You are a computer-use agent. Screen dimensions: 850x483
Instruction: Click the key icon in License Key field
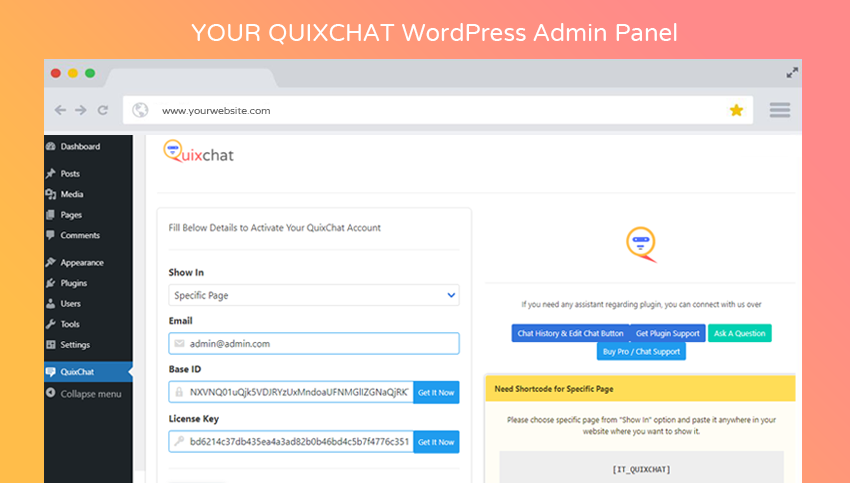click(x=179, y=441)
